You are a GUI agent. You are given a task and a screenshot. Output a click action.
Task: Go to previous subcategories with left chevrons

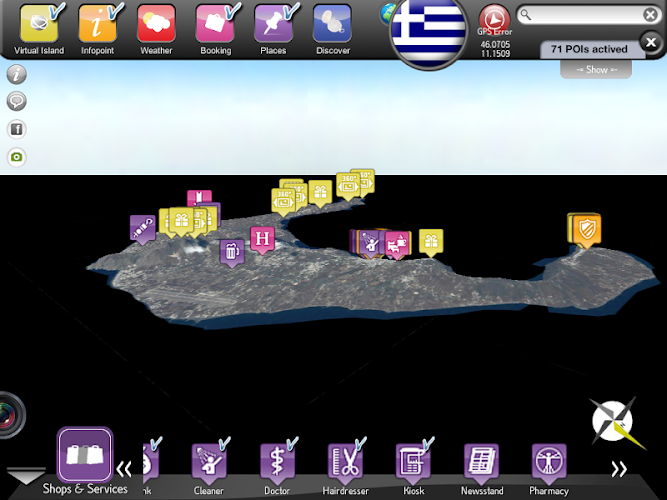[124, 469]
